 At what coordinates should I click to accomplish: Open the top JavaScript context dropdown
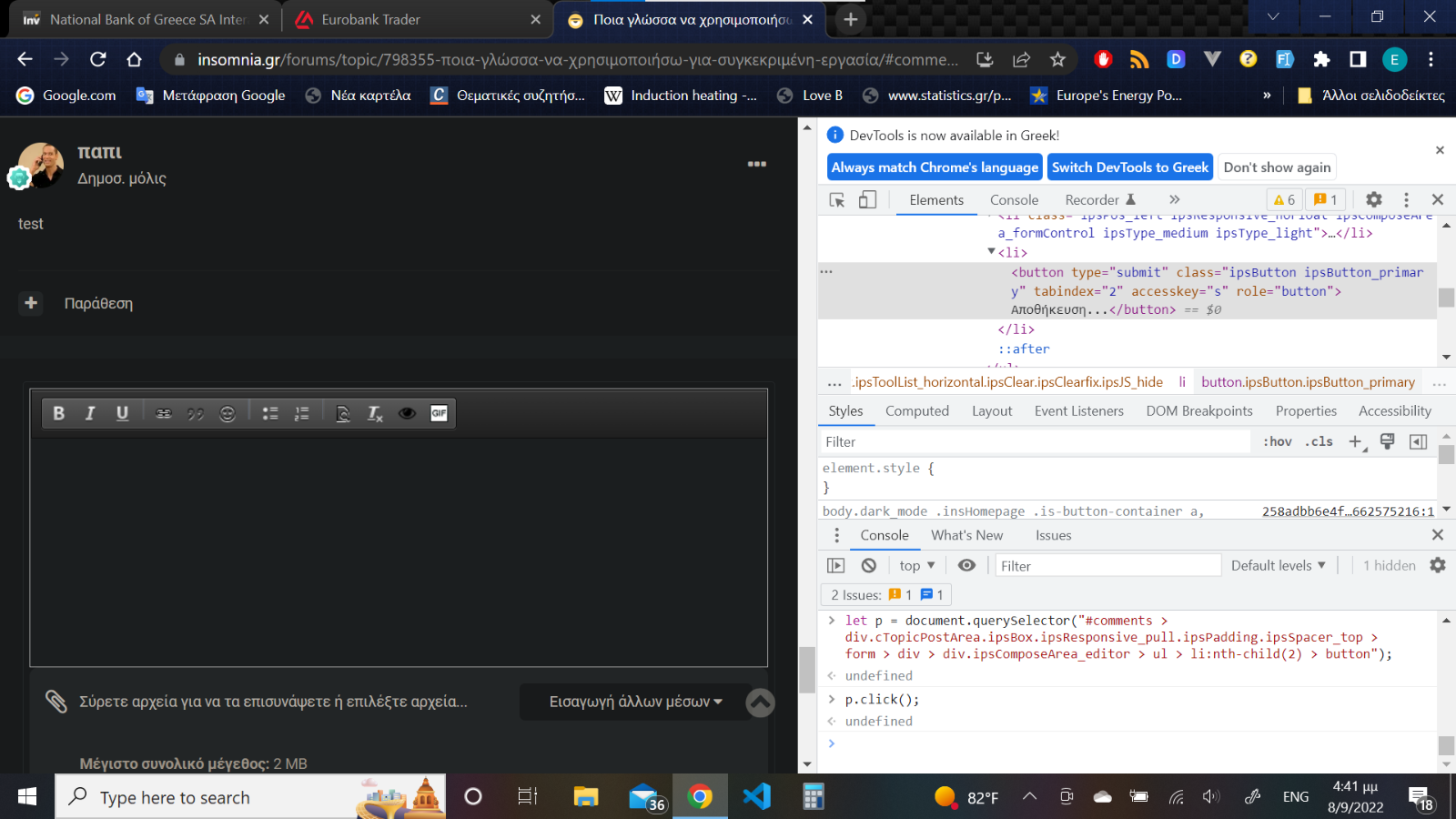tap(917, 565)
